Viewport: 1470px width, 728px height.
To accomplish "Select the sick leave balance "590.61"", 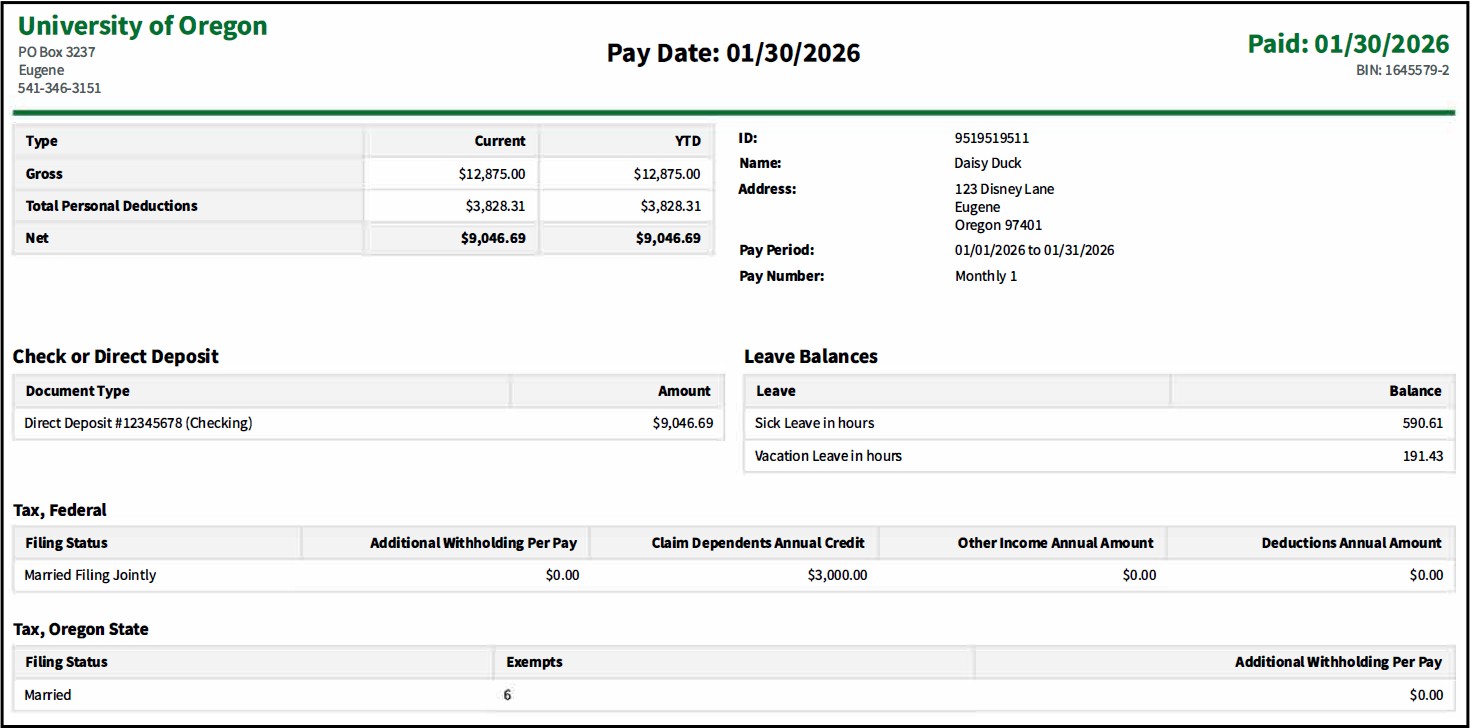I will tap(1423, 423).
